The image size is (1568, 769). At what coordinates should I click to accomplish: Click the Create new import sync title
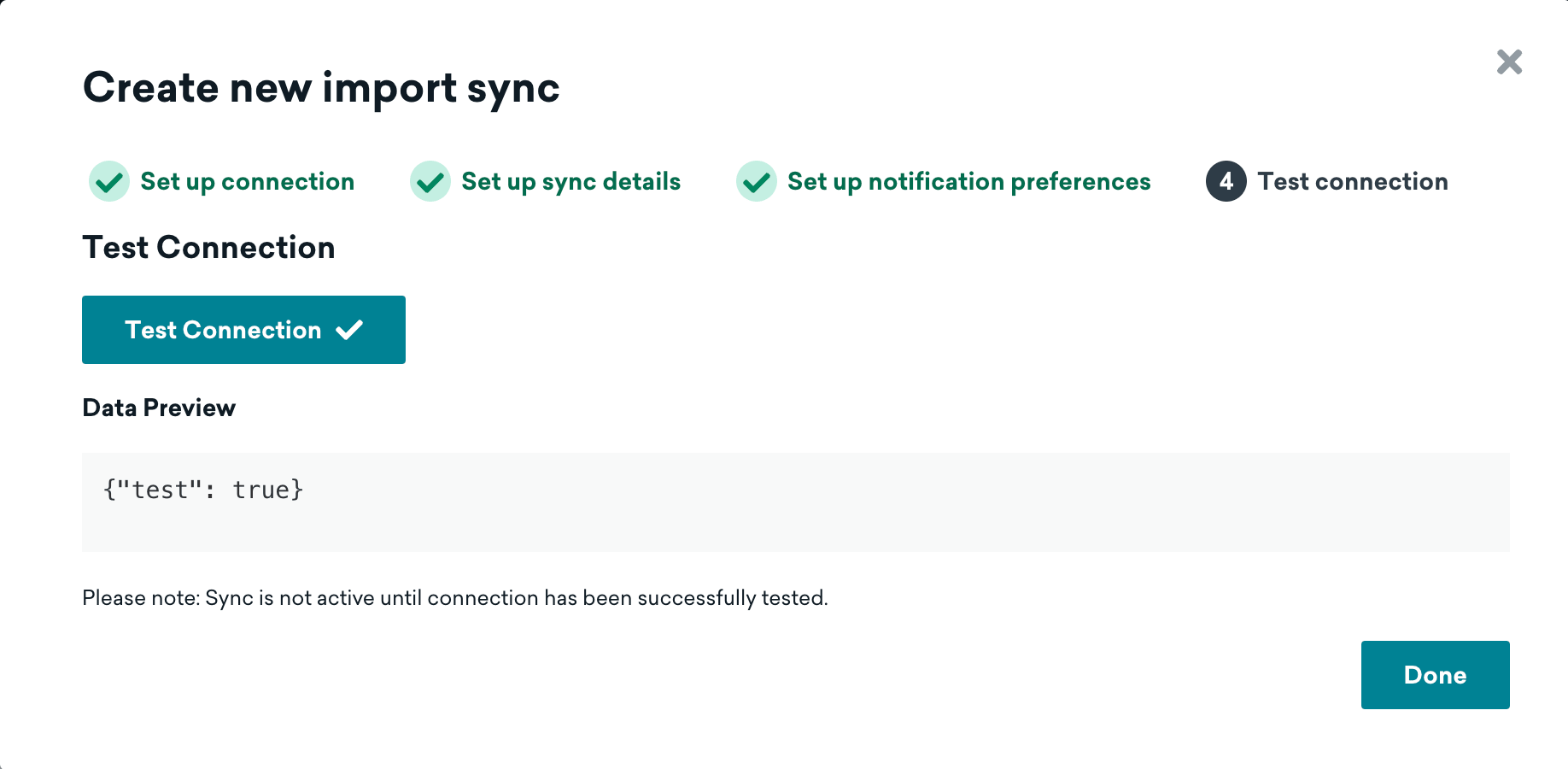[x=321, y=88]
